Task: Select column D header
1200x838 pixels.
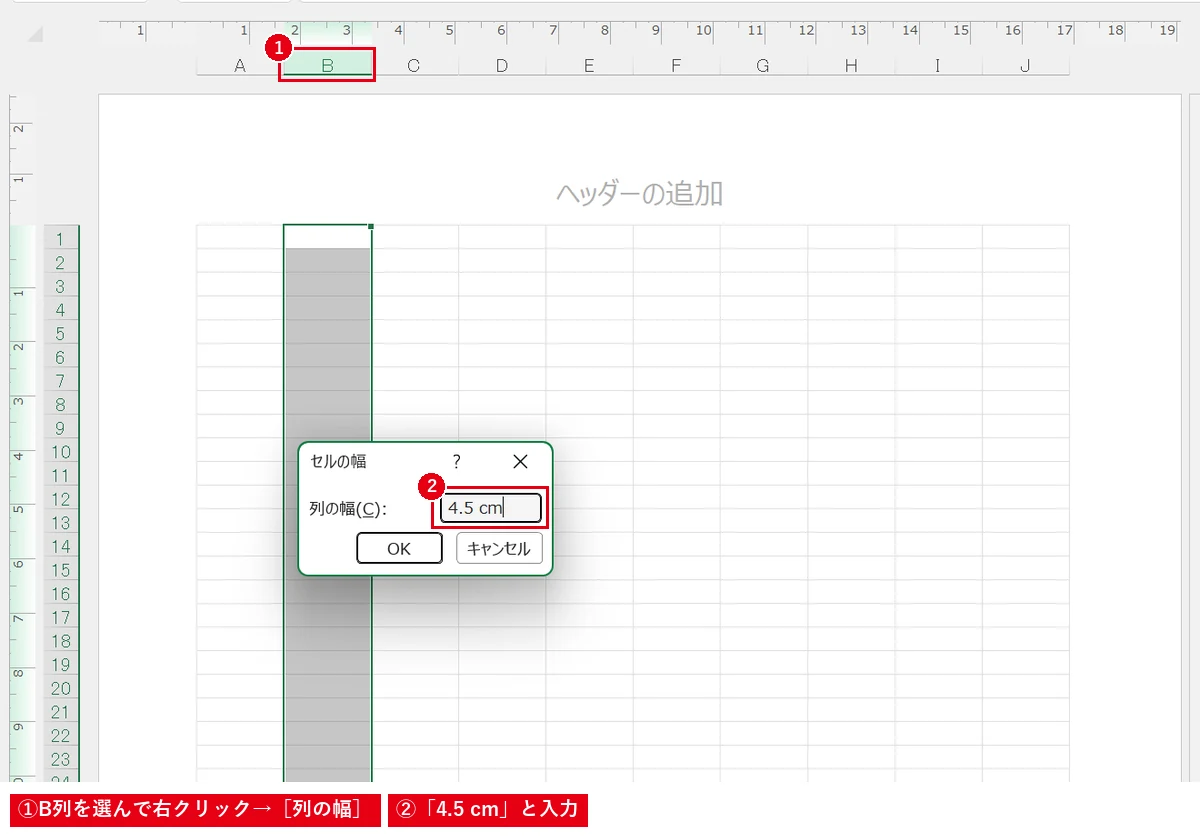Action: click(502, 66)
